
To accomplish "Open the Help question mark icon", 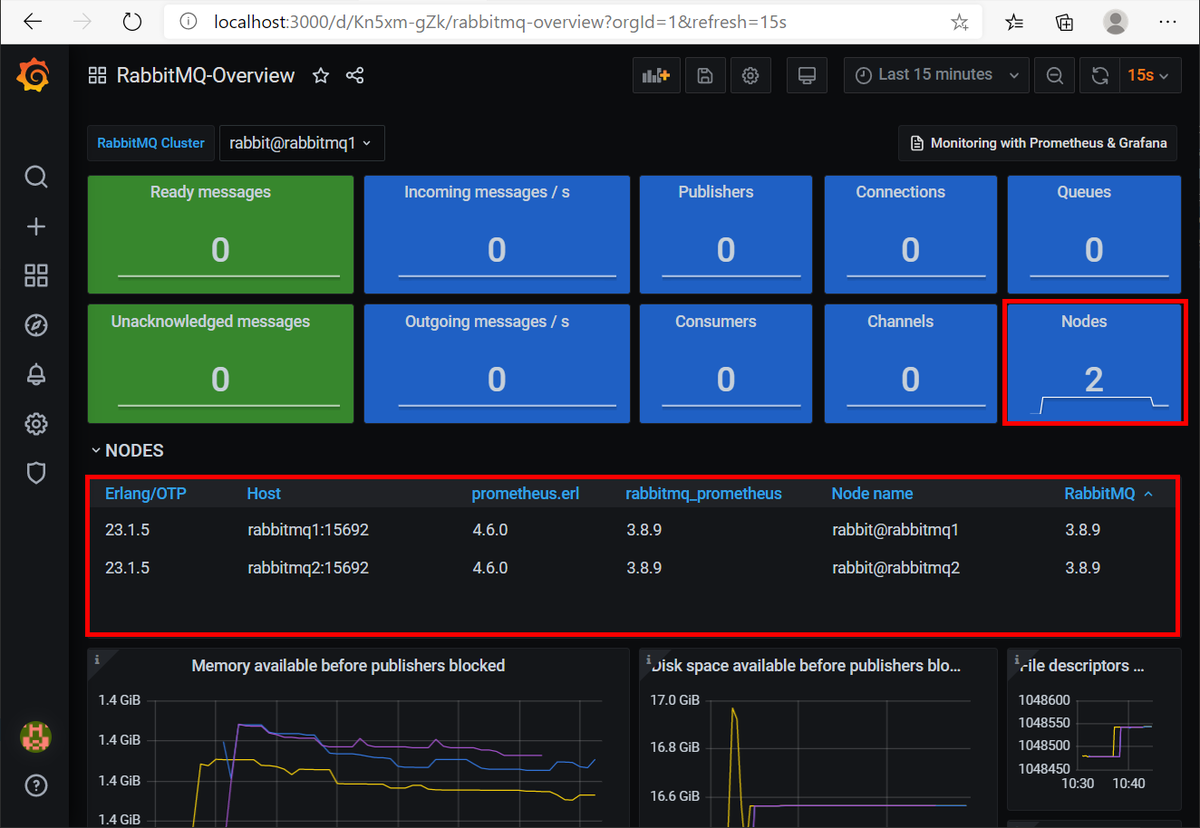I will 36,784.
